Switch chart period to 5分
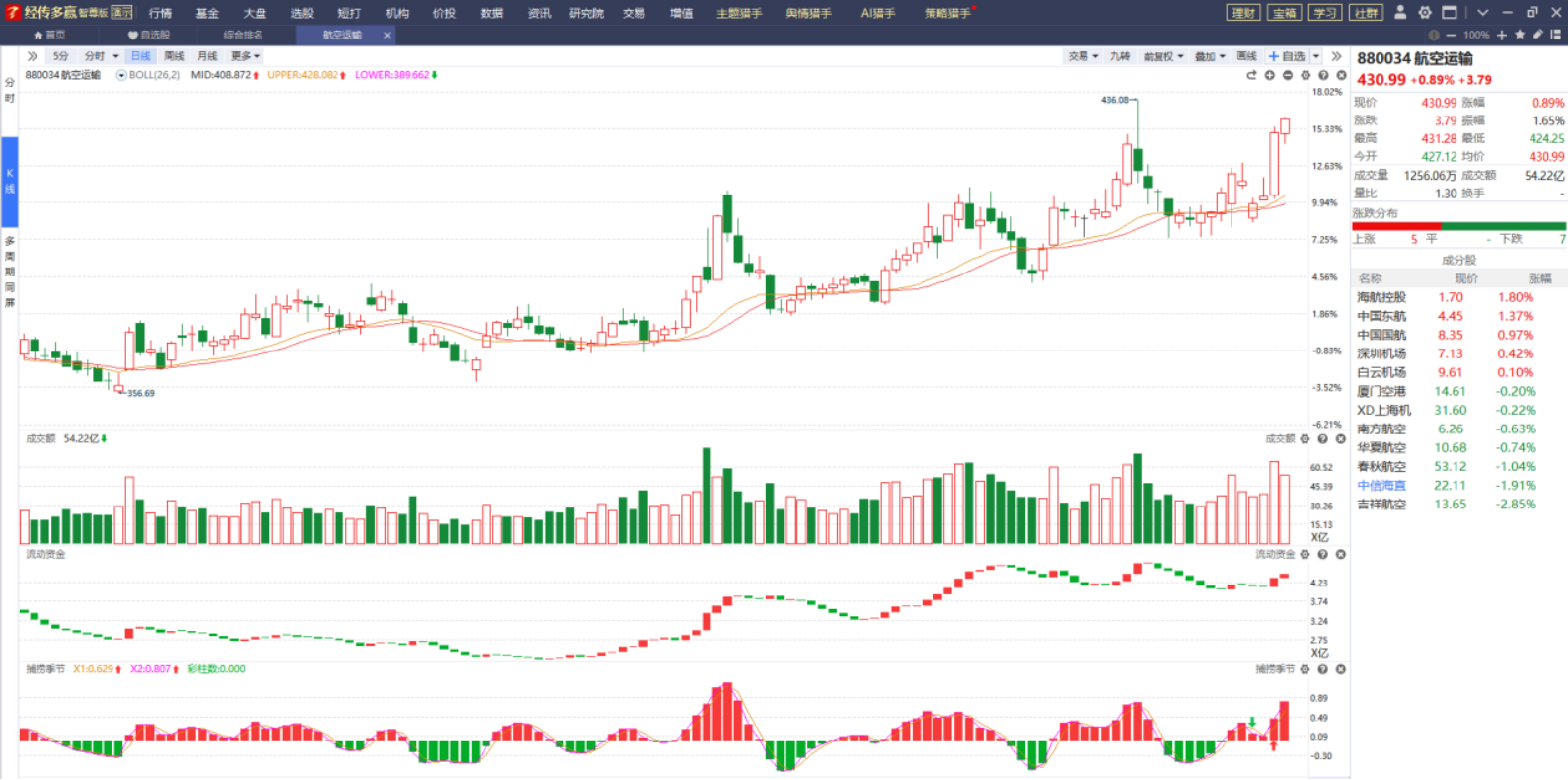The width and height of the screenshot is (1568, 780). [x=61, y=56]
